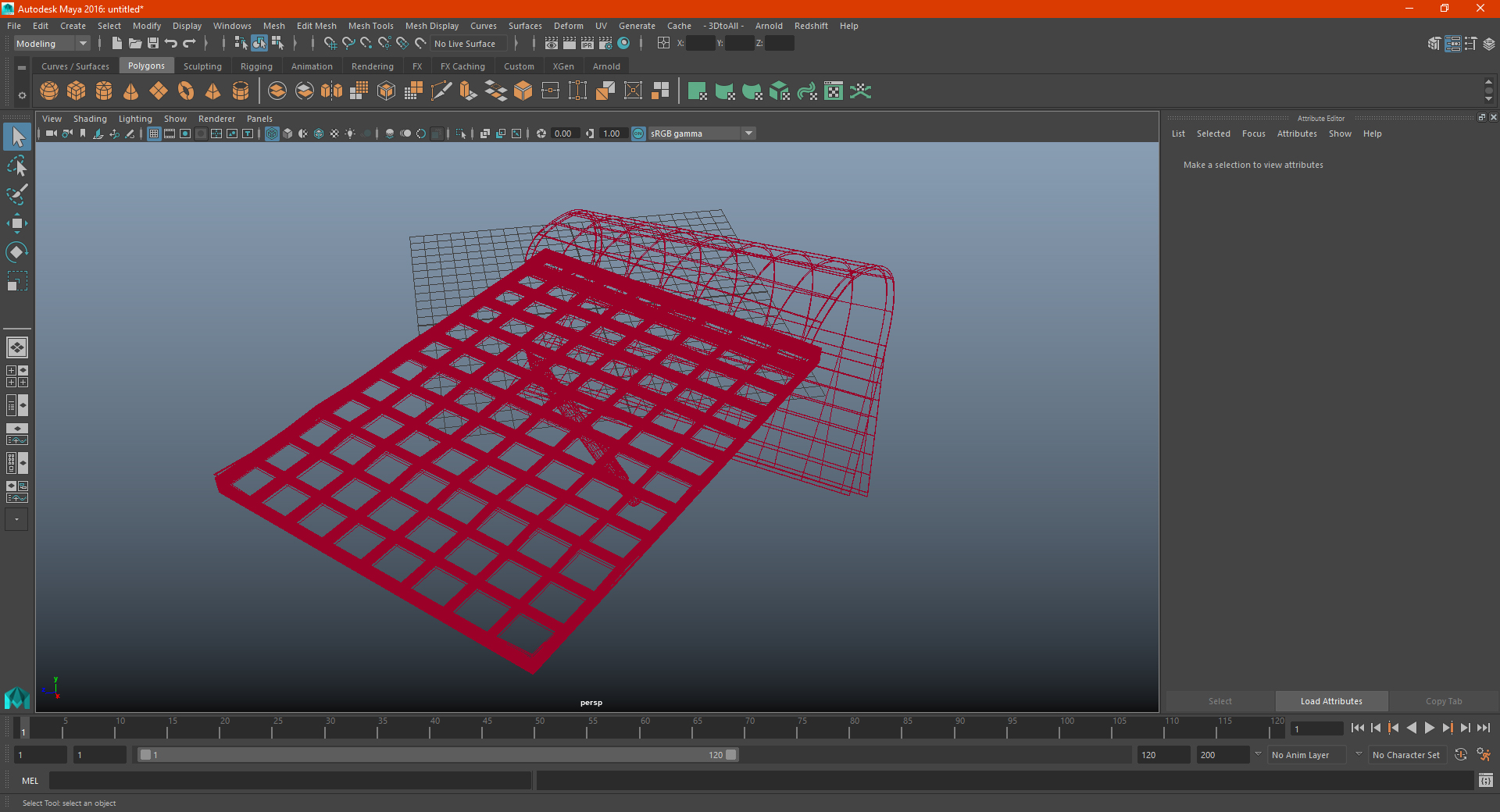Image resolution: width=1500 pixels, height=812 pixels.
Task: Click the MEL script language label
Action: point(30,780)
